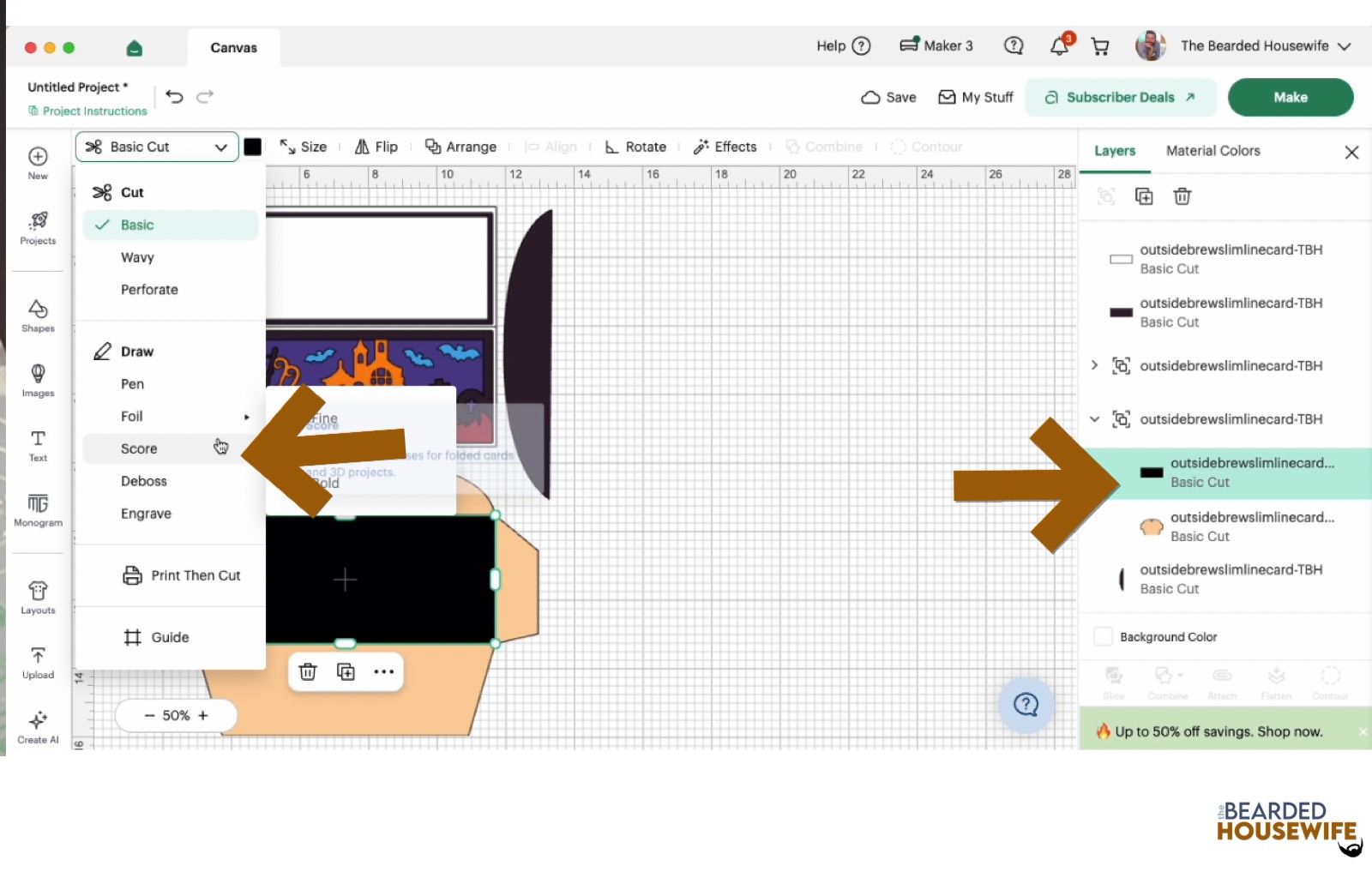1372x872 pixels.
Task: Delete the layer from the Layers panel toolbar
Action: (x=1182, y=196)
